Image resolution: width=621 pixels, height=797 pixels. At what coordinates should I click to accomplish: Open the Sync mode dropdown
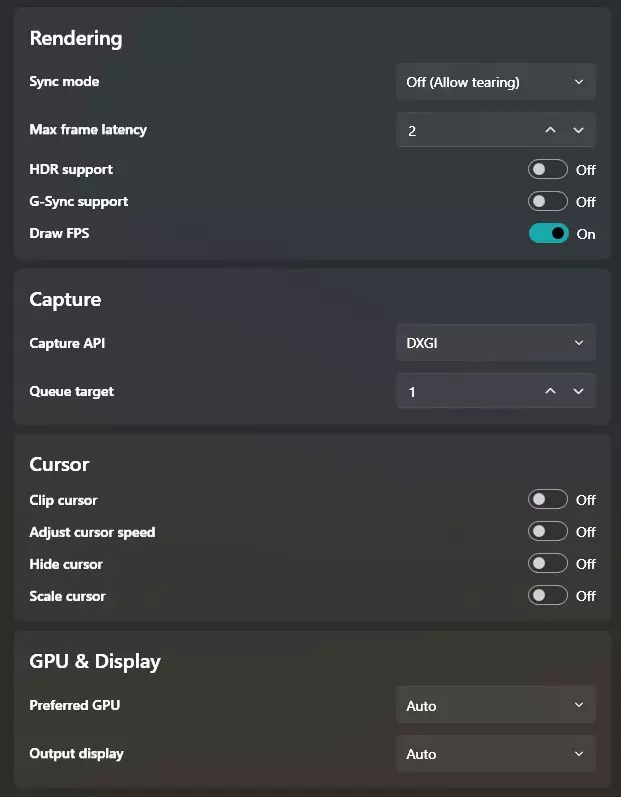[495, 82]
